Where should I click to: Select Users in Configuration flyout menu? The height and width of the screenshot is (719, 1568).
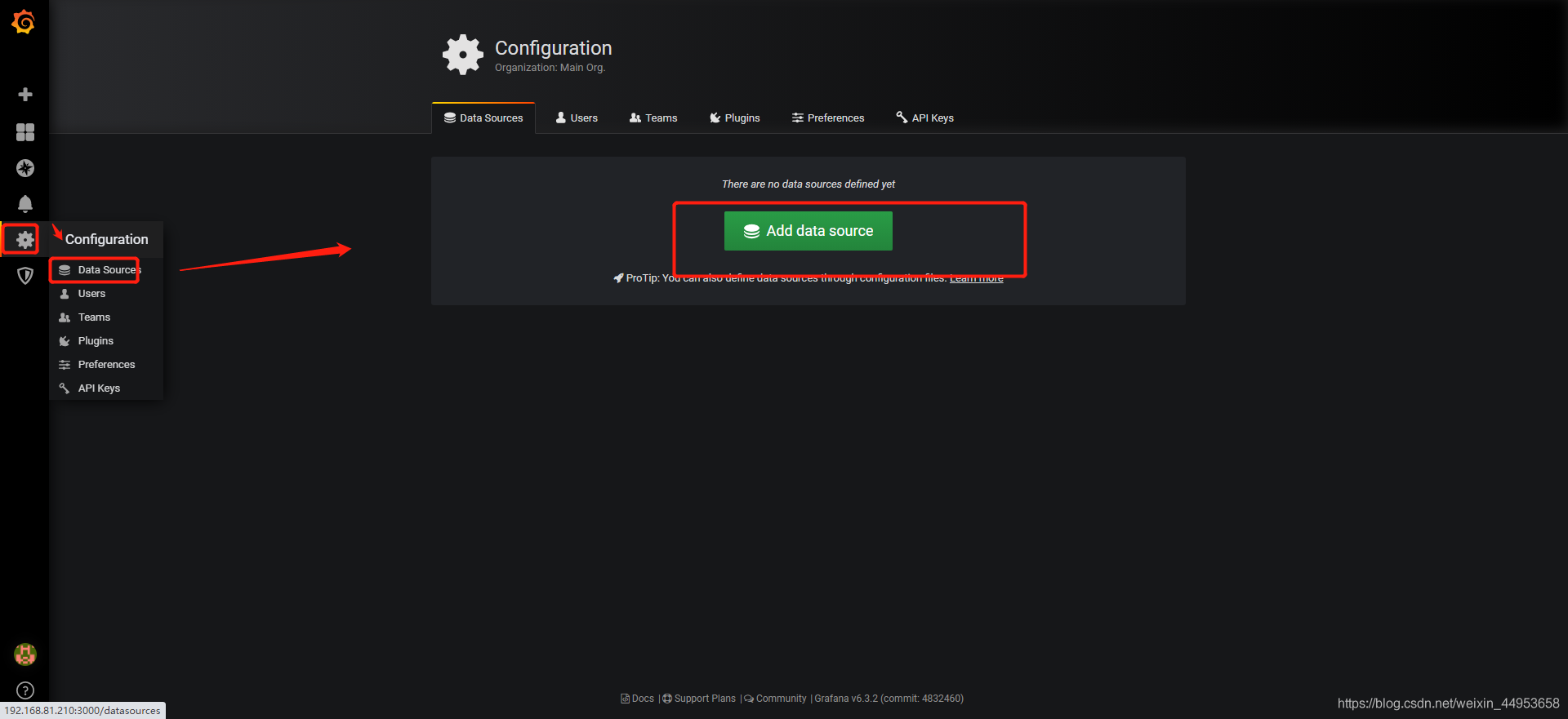point(106,294)
